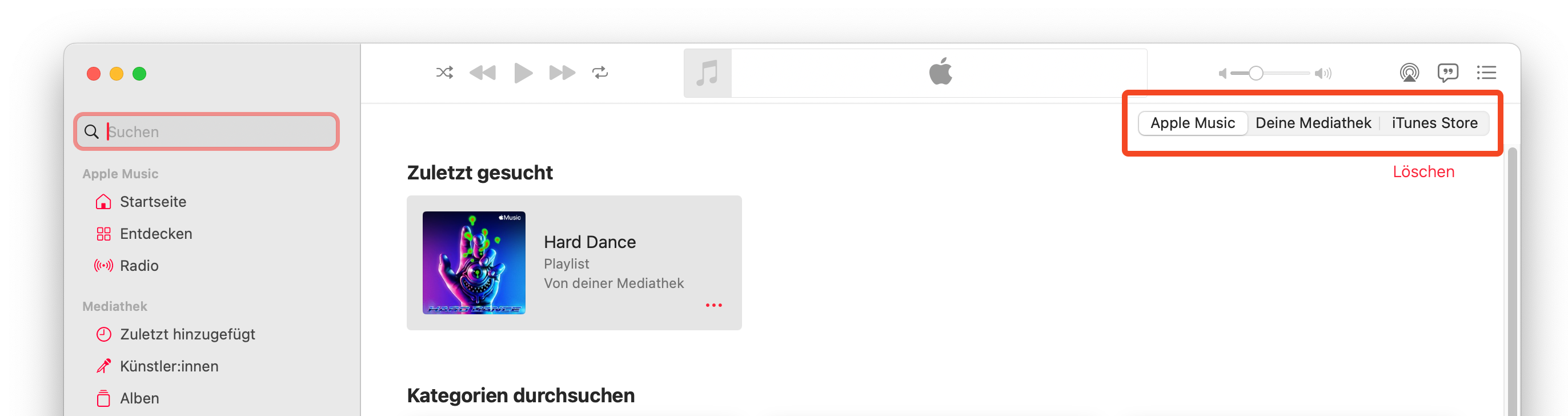Image resolution: width=1568 pixels, height=416 pixels.
Task: Open the AirPlay output menu
Action: [x=1409, y=73]
